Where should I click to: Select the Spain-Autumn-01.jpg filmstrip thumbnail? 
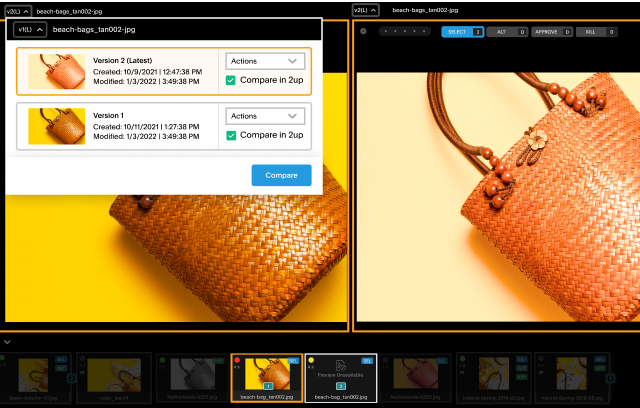pyautogui.click(x=36, y=378)
